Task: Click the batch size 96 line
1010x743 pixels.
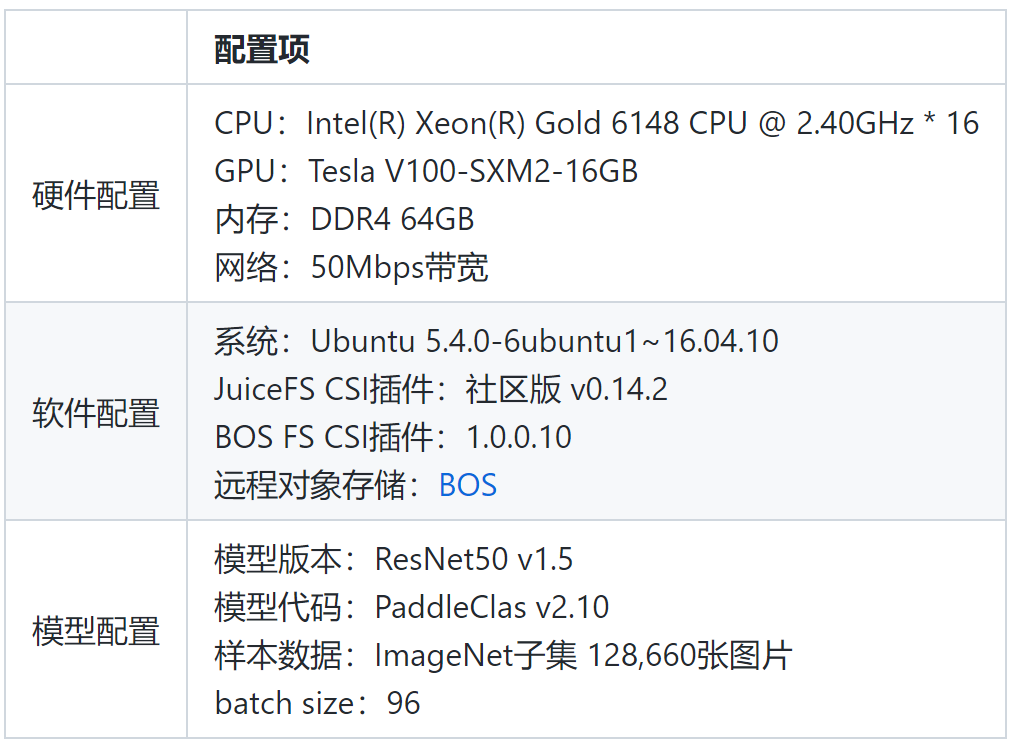Action: point(317,703)
